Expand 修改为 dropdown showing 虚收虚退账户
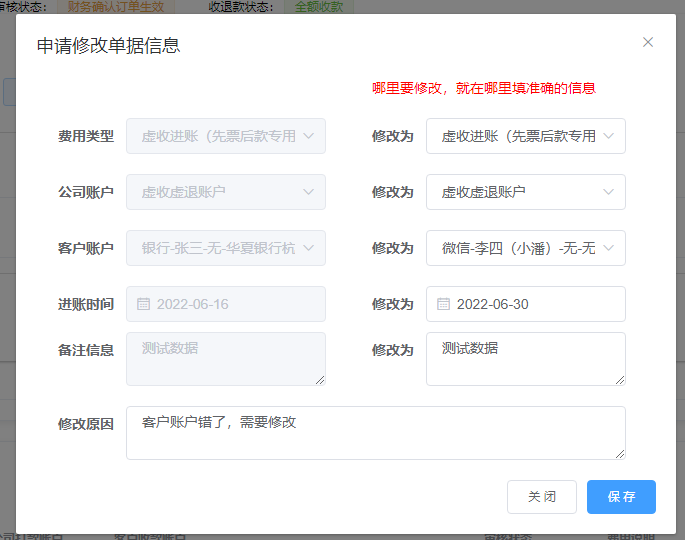 [x=525, y=192]
